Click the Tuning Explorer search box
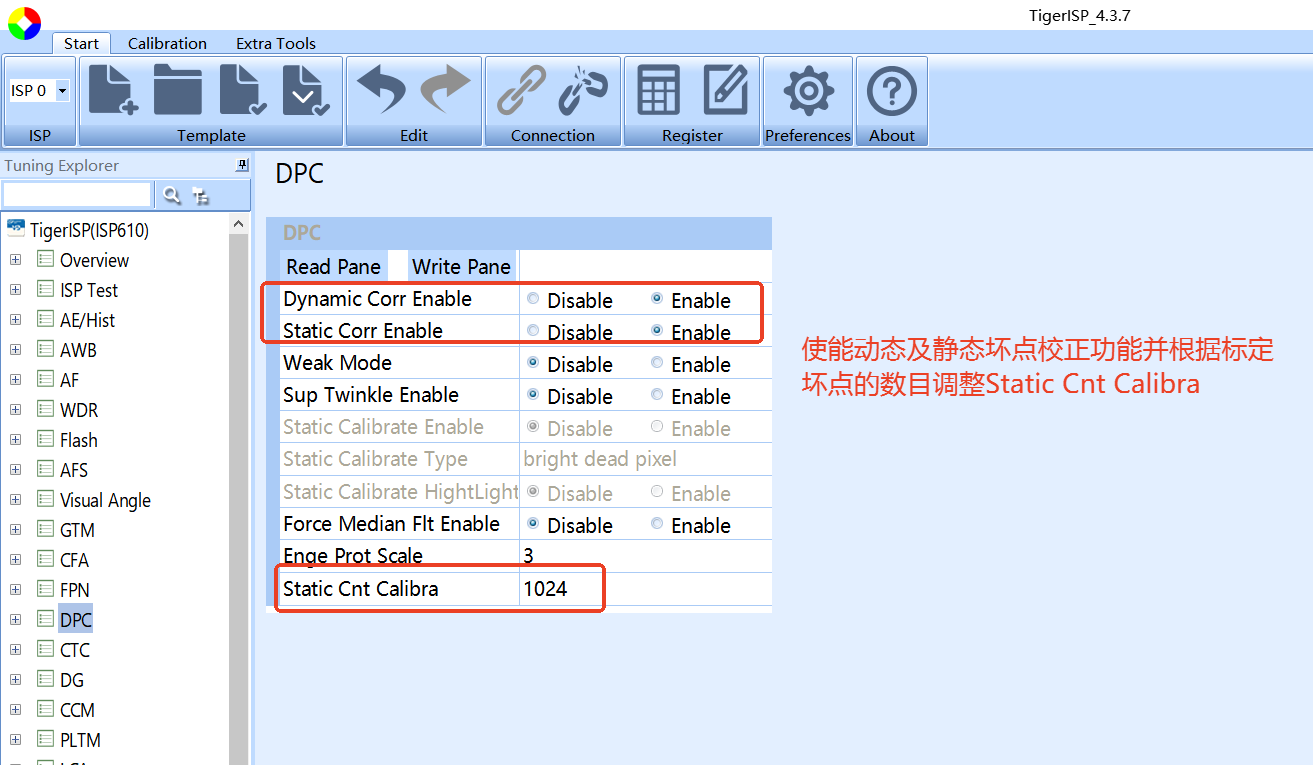 [77, 194]
